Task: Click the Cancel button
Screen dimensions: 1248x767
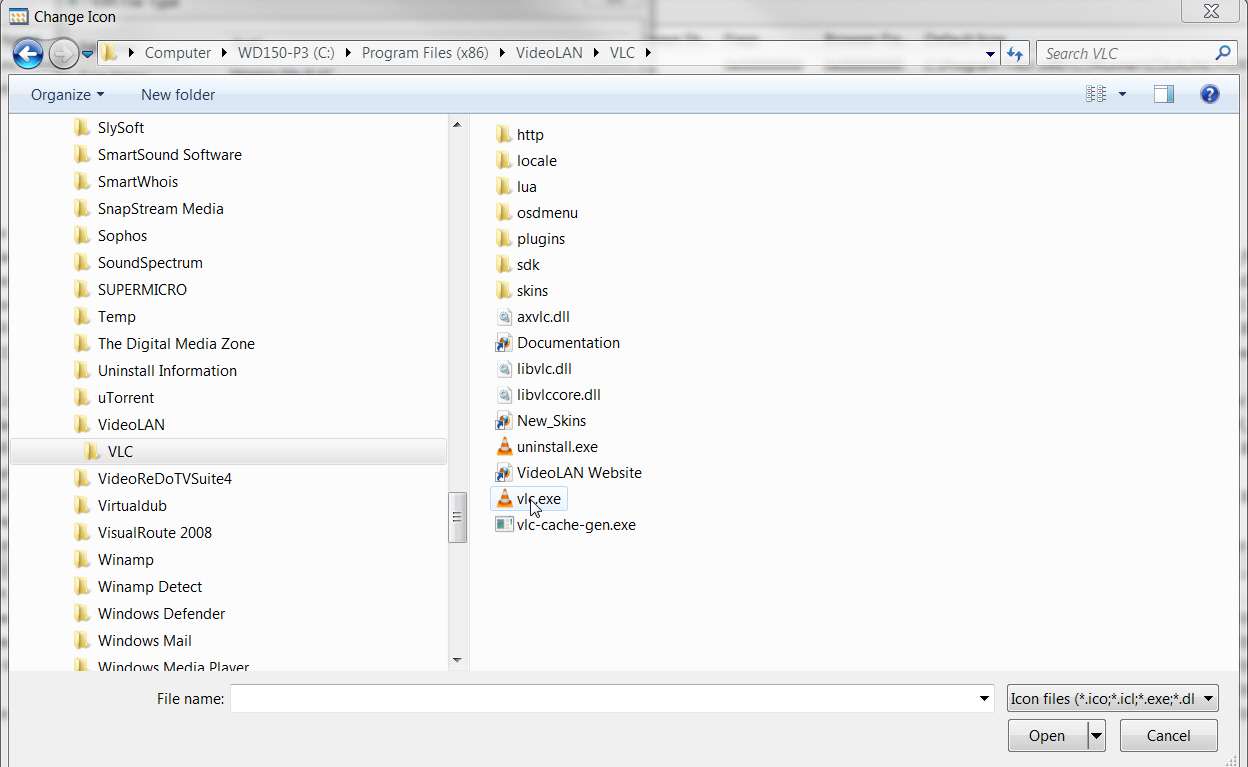Action: [x=1168, y=736]
